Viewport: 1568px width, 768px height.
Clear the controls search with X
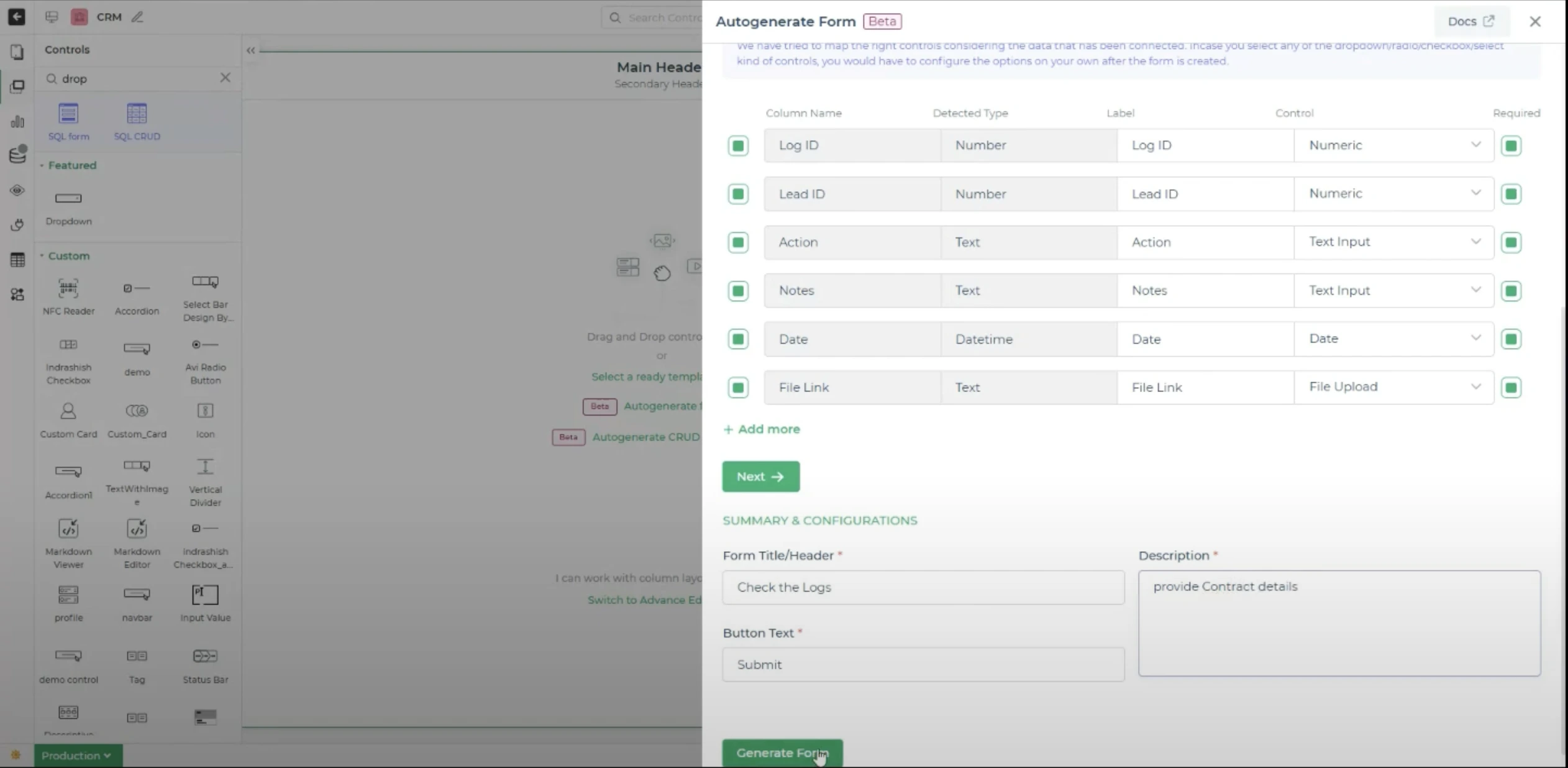225,78
